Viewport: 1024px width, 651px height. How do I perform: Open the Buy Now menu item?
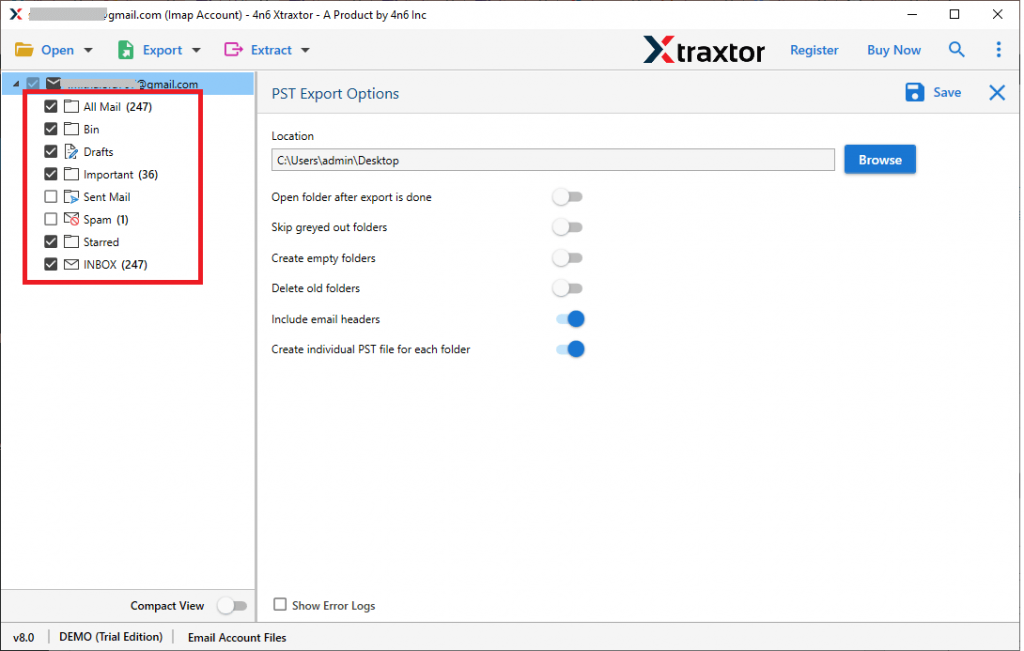tap(893, 49)
